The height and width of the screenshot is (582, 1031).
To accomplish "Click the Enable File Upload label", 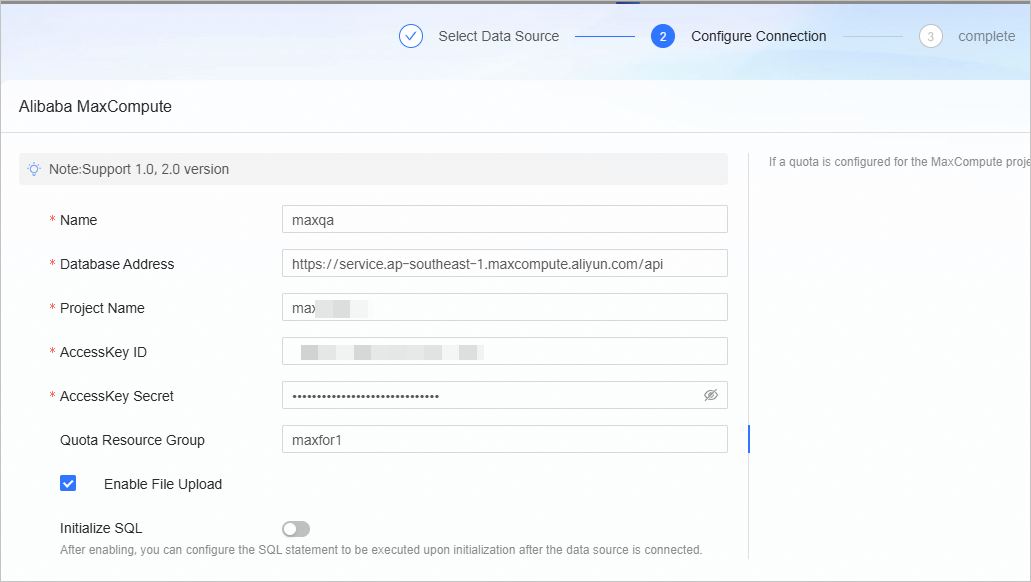I will click(x=163, y=484).
